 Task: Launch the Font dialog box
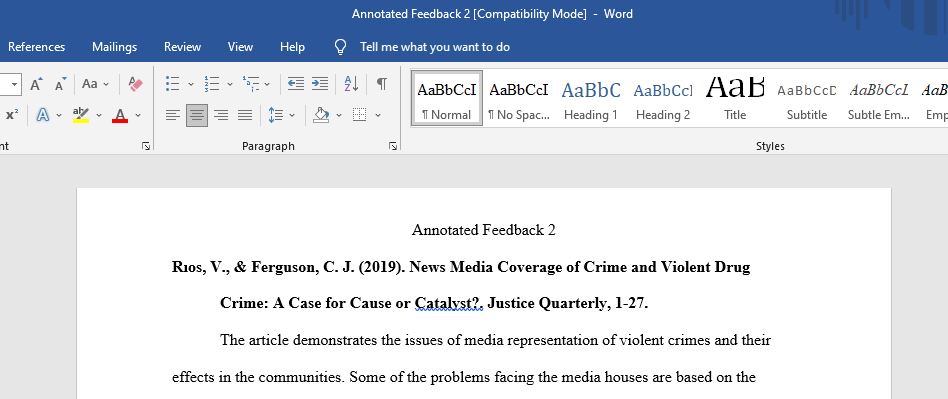click(x=146, y=146)
